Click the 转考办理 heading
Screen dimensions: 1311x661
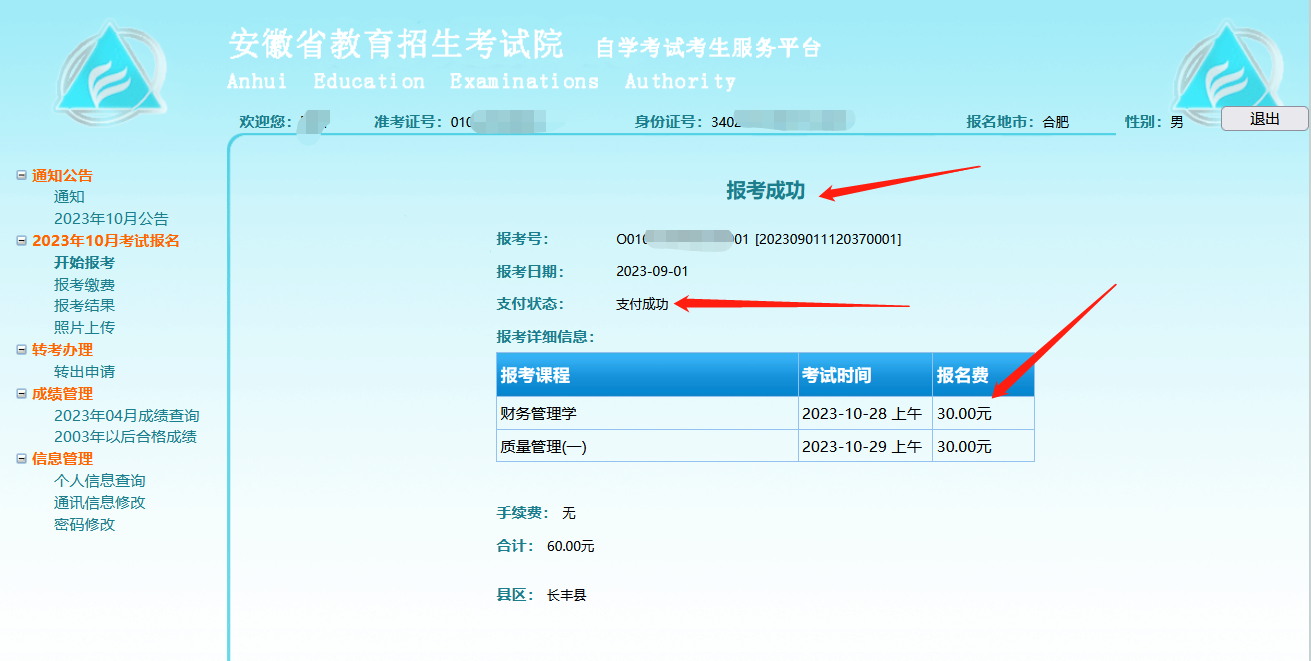click(x=62, y=350)
